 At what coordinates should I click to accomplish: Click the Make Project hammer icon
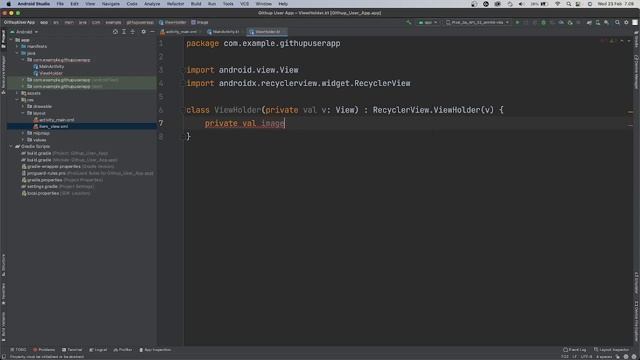tap(409, 22)
